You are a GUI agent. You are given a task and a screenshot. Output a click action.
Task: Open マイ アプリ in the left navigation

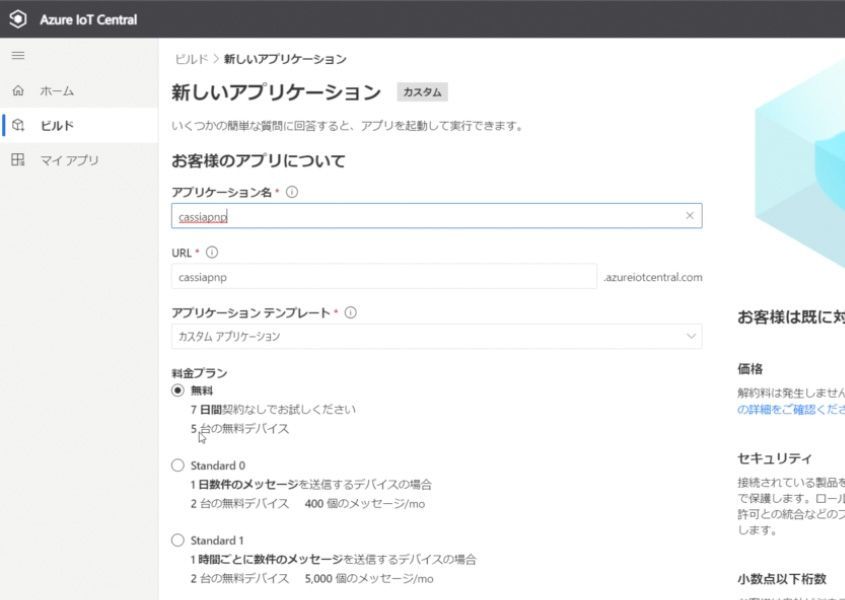pyautogui.click(x=69, y=160)
